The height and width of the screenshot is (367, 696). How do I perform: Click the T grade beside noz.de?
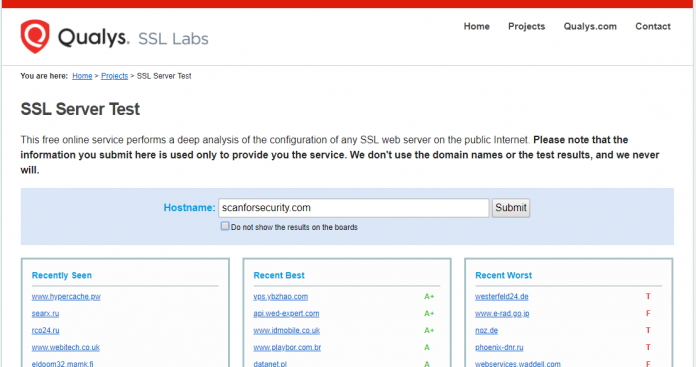[x=648, y=330]
